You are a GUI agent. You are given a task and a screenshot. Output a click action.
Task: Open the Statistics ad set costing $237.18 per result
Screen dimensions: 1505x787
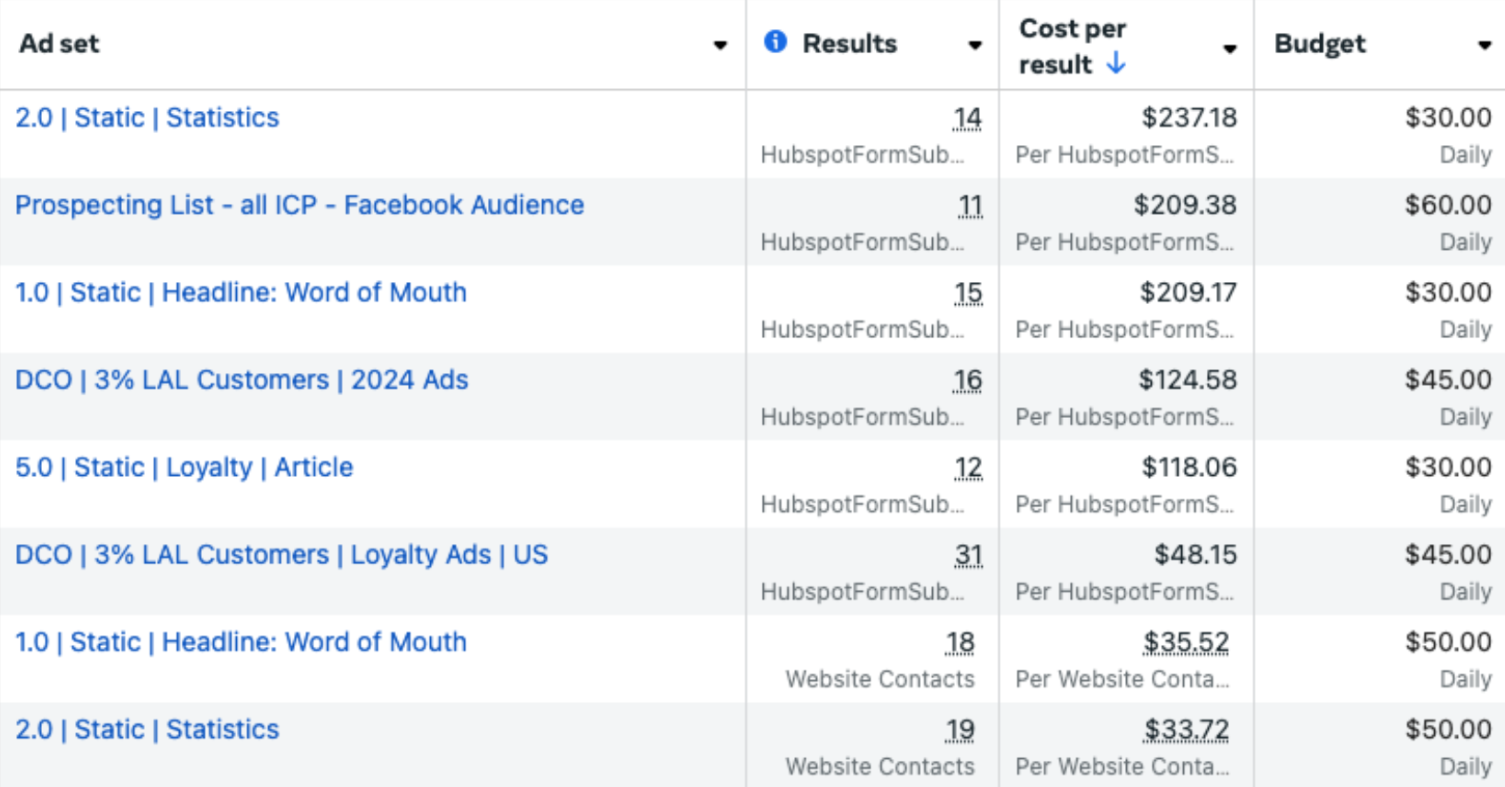tap(147, 117)
